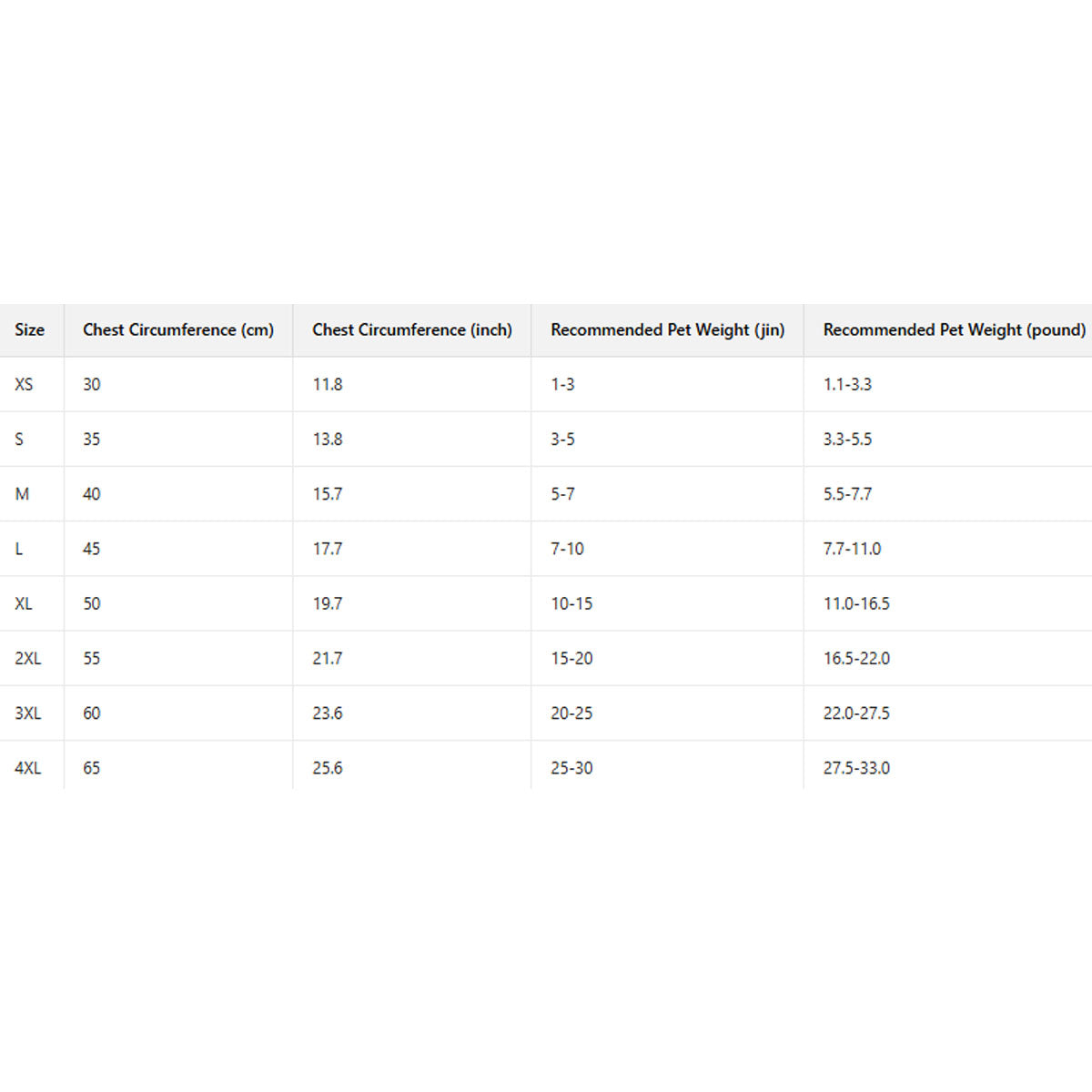Click the 3XL size label
Screen dimensions: 1092x1092
27,713
